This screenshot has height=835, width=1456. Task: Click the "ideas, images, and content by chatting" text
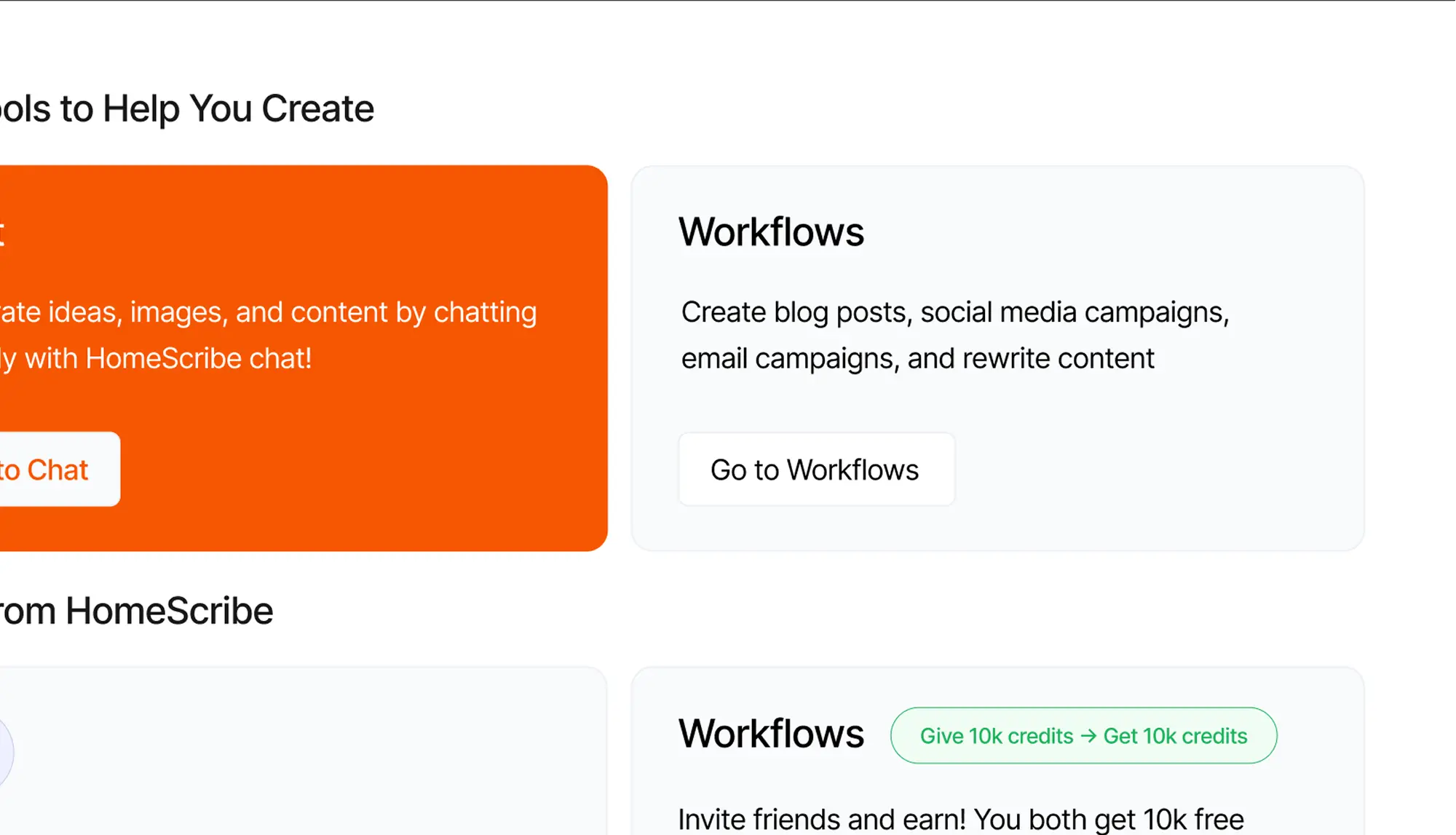(291, 312)
